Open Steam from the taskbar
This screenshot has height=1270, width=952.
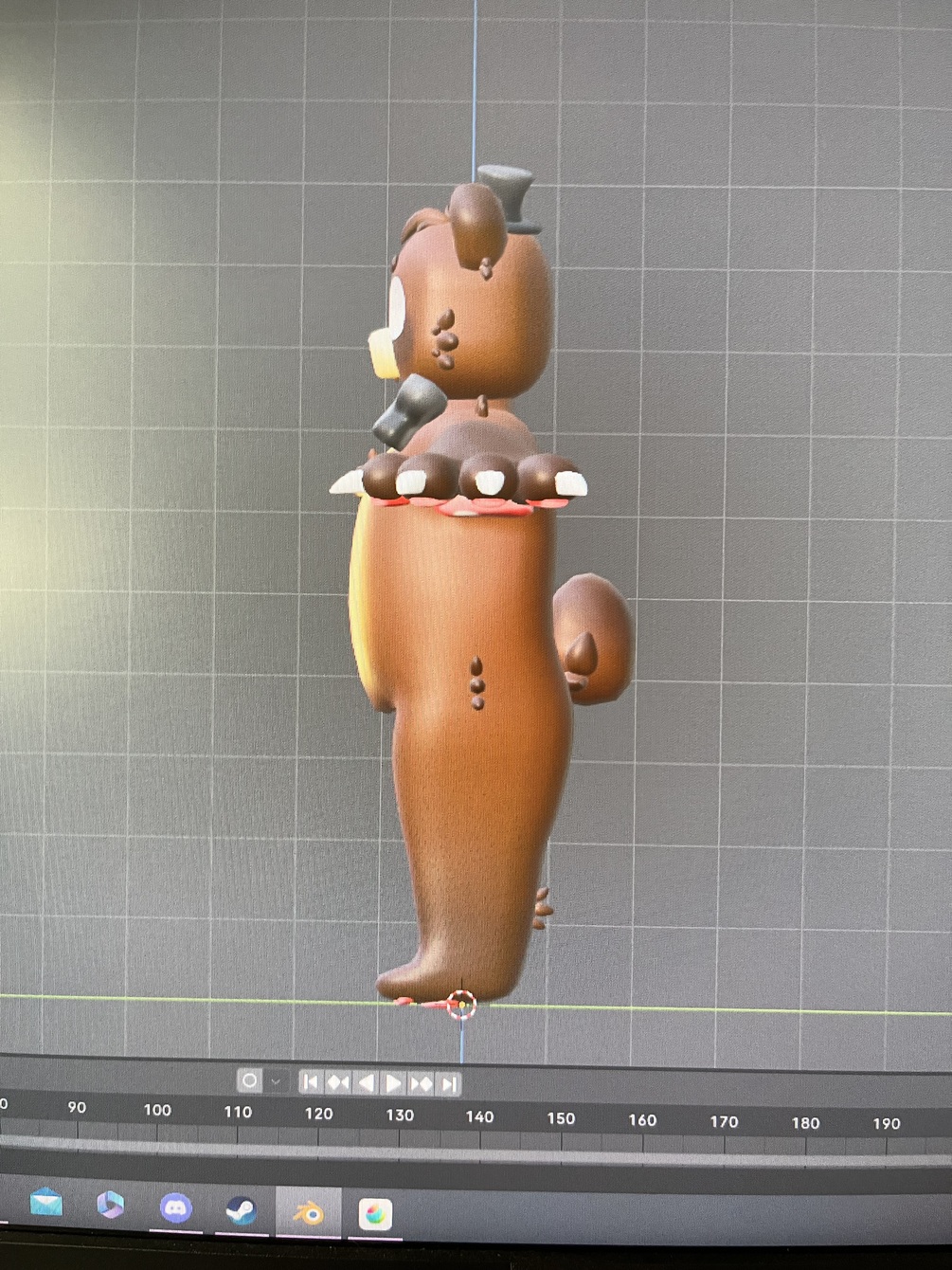coord(241,1210)
